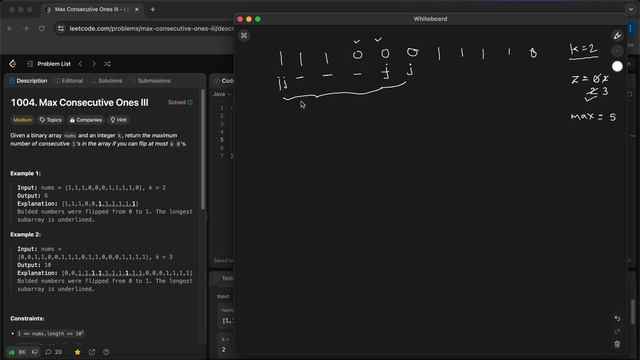Undo the last Whiteboard stroke
640x360 pixels.
point(617,318)
